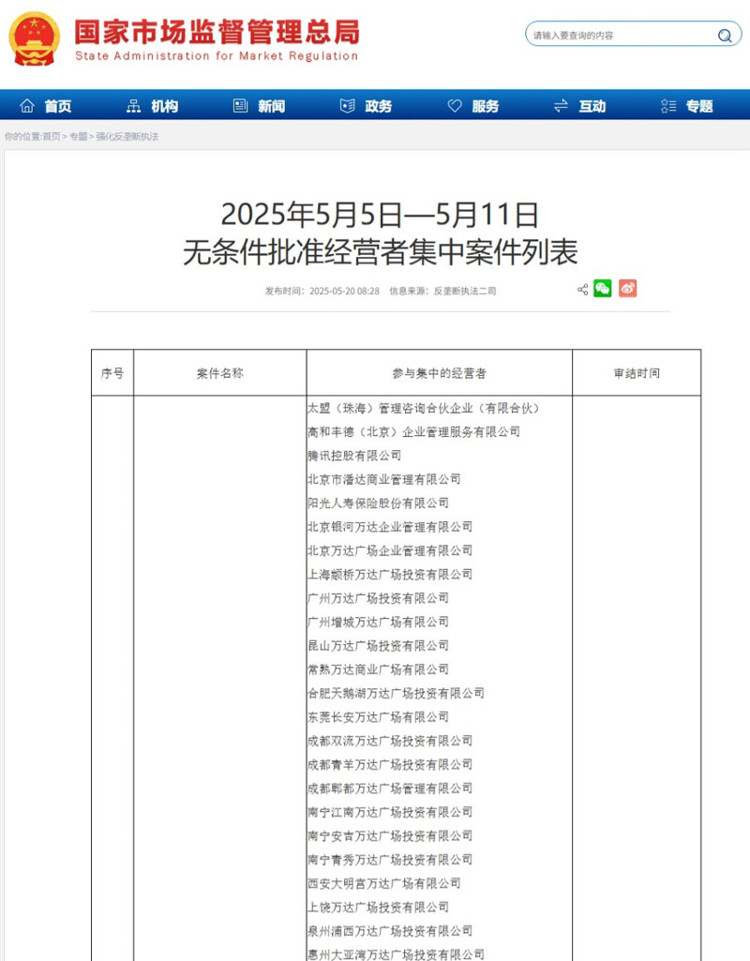
Task: Open the 首页 menu label
Action: point(58,107)
